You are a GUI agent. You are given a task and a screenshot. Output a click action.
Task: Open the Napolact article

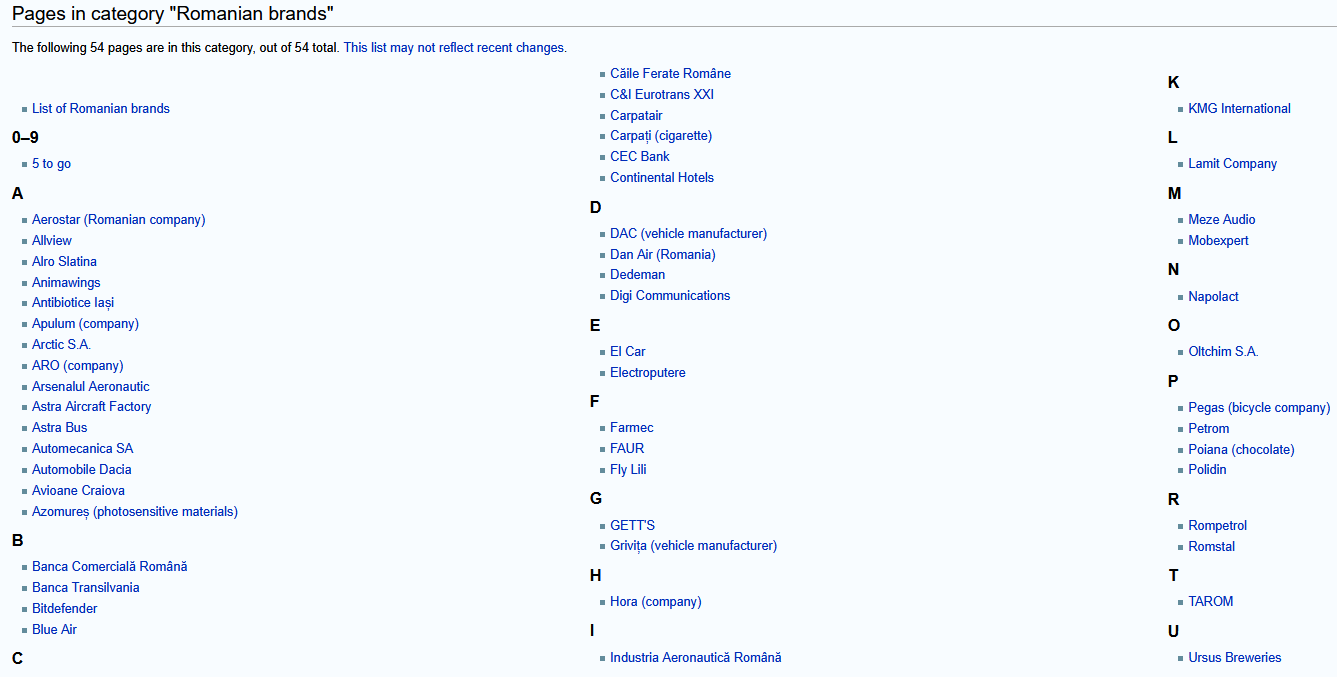click(1213, 296)
